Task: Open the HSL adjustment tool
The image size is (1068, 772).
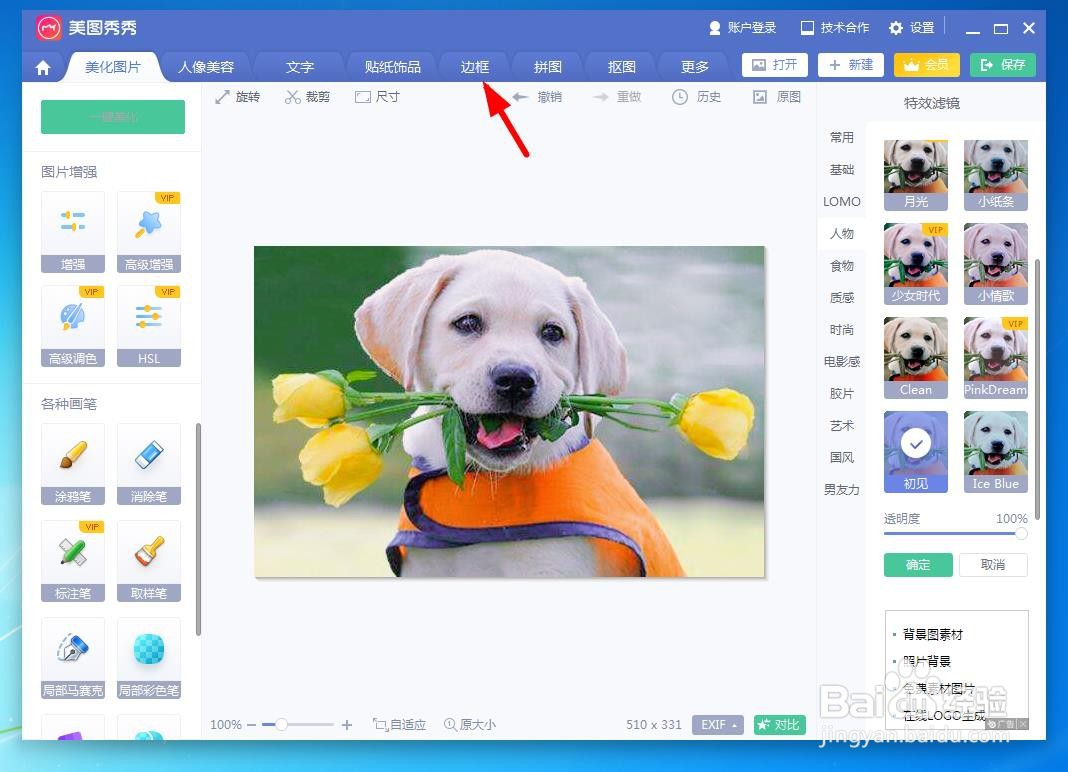Action: [148, 326]
